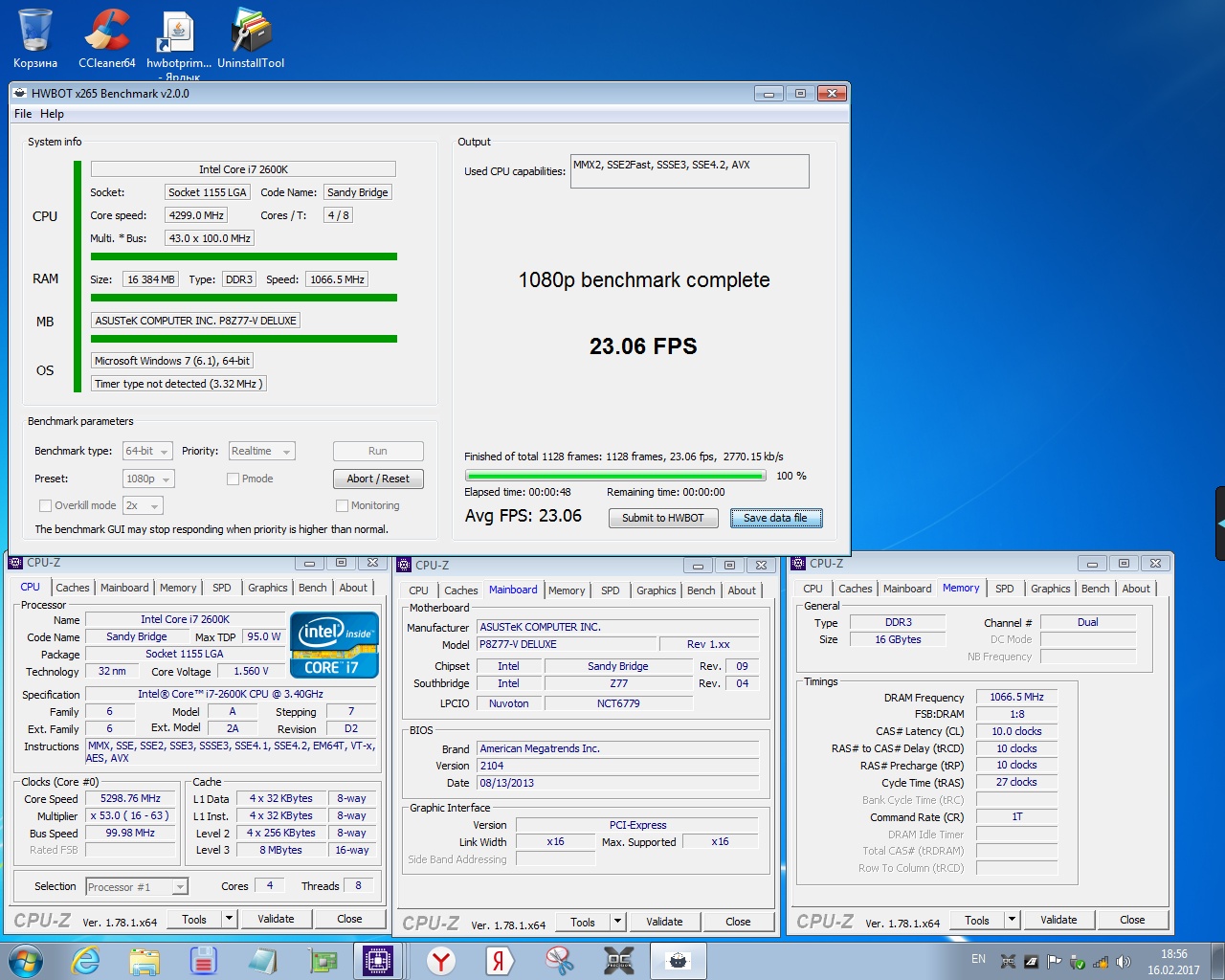Screen dimensions: 1225x980
Task: Switch to Caches tab in CPU-Z CPU window
Action: (x=73, y=588)
